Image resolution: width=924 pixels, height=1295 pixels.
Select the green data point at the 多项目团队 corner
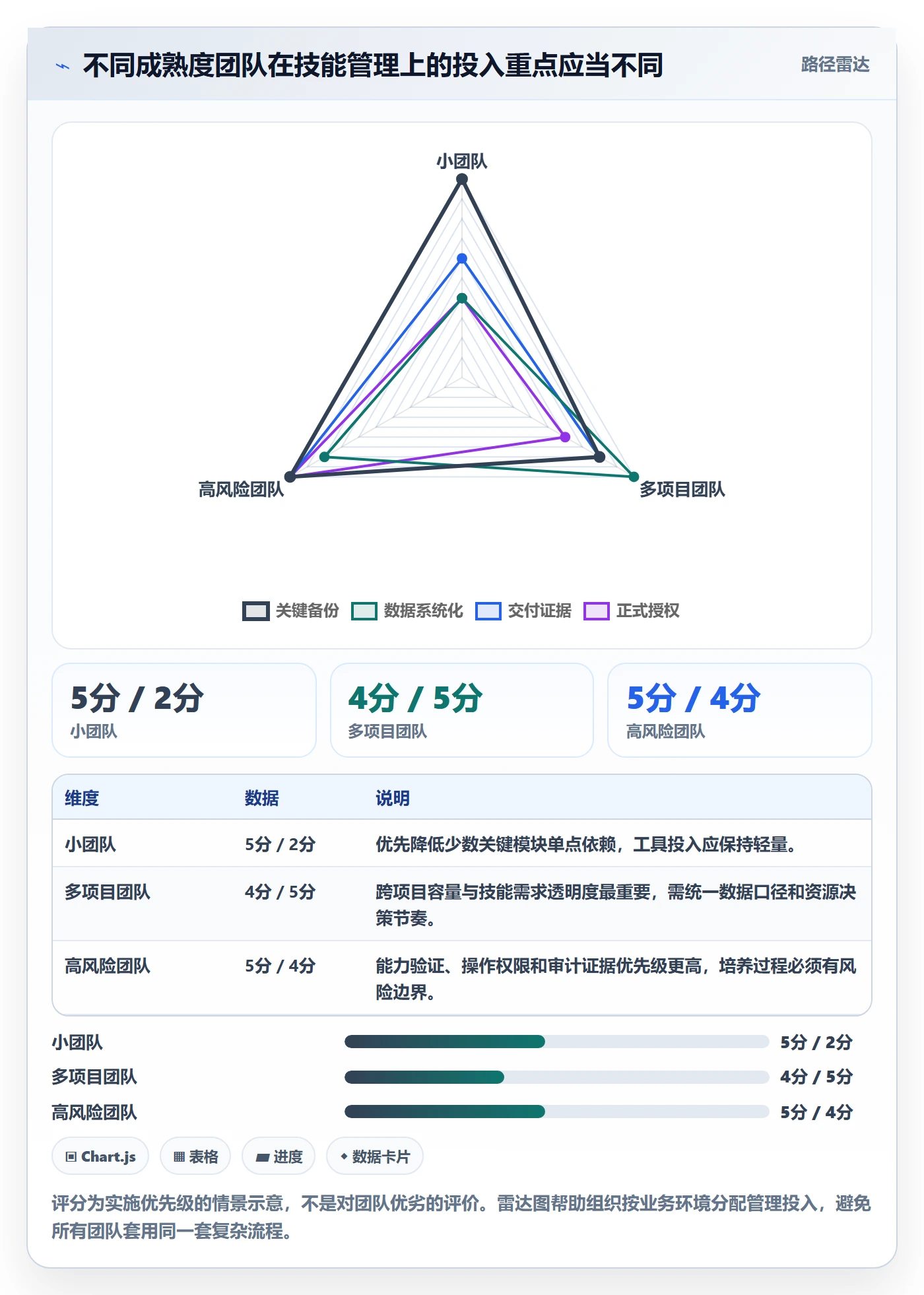click(634, 477)
